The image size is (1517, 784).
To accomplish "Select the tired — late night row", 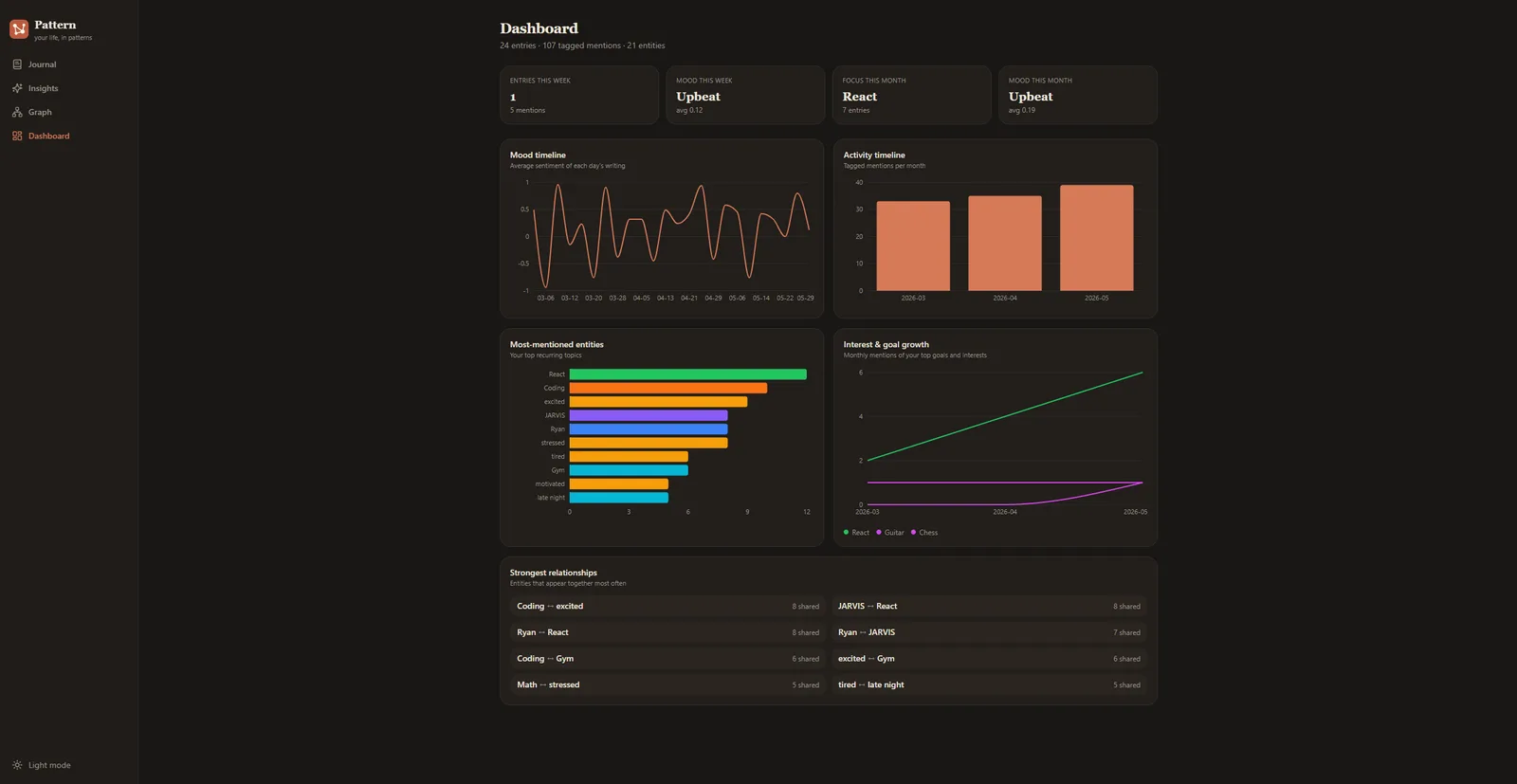I will [989, 685].
